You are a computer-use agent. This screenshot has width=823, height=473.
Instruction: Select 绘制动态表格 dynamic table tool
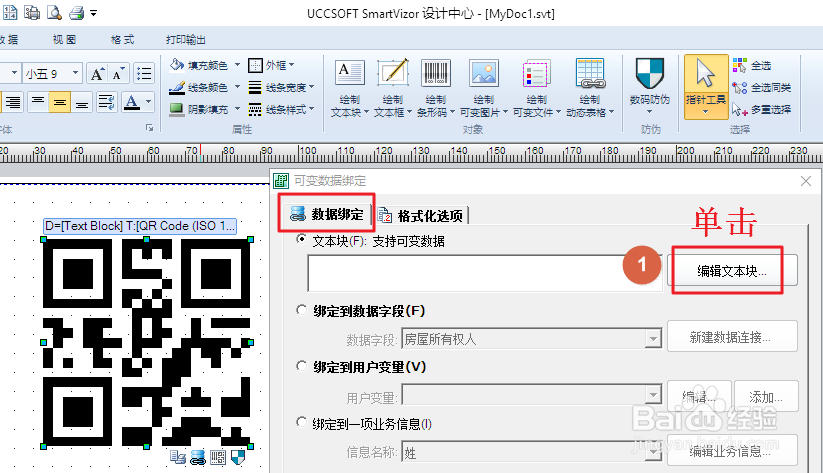tap(590, 88)
